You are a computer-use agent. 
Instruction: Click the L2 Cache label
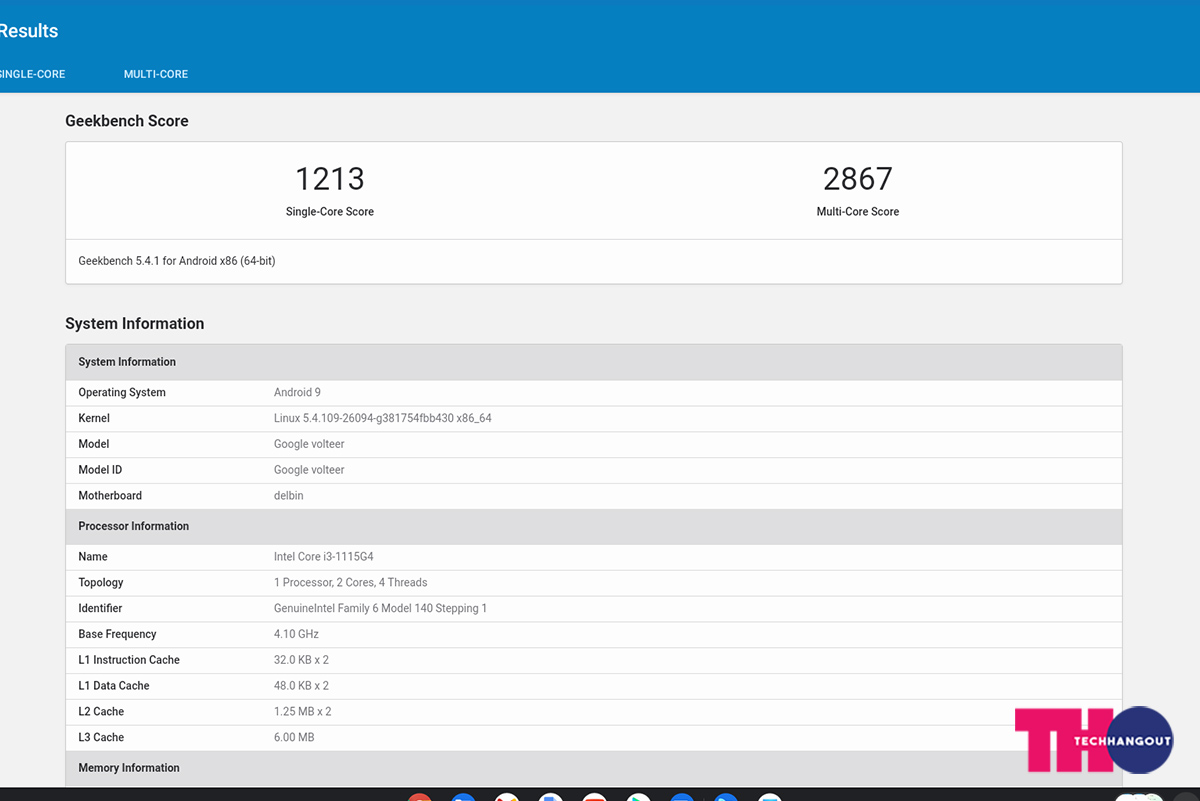click(101, 712)
